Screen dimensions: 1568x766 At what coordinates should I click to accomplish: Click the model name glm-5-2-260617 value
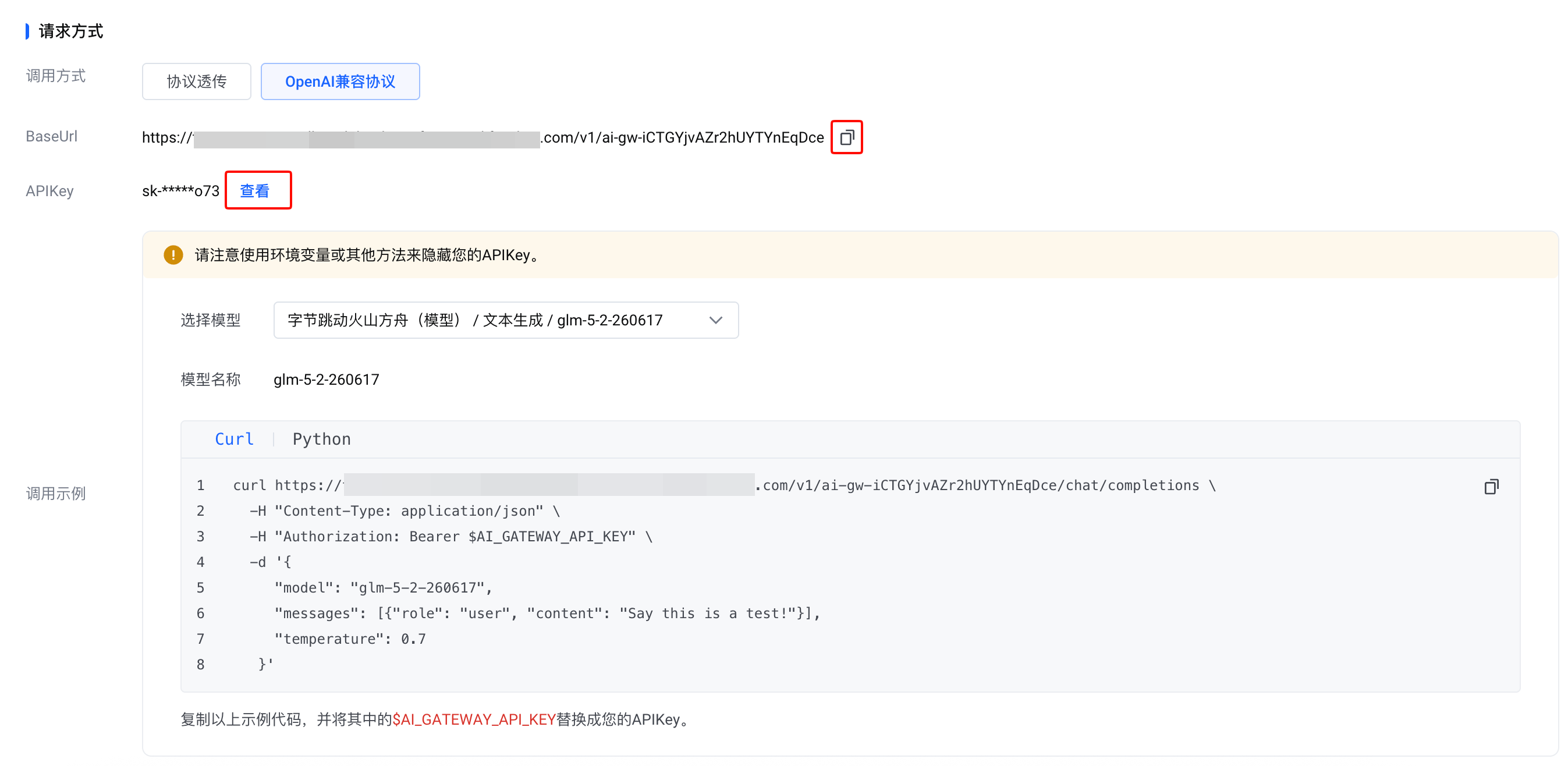pyautogui.click(x=327, y=380)
